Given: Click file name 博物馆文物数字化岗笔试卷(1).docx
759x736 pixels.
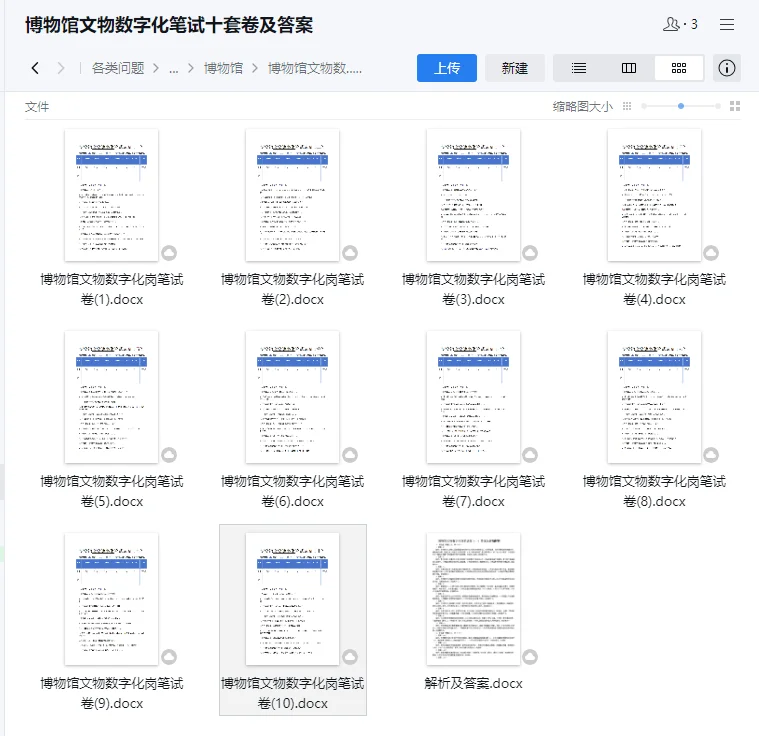Looking at the screenshot, I should [112, 289].
